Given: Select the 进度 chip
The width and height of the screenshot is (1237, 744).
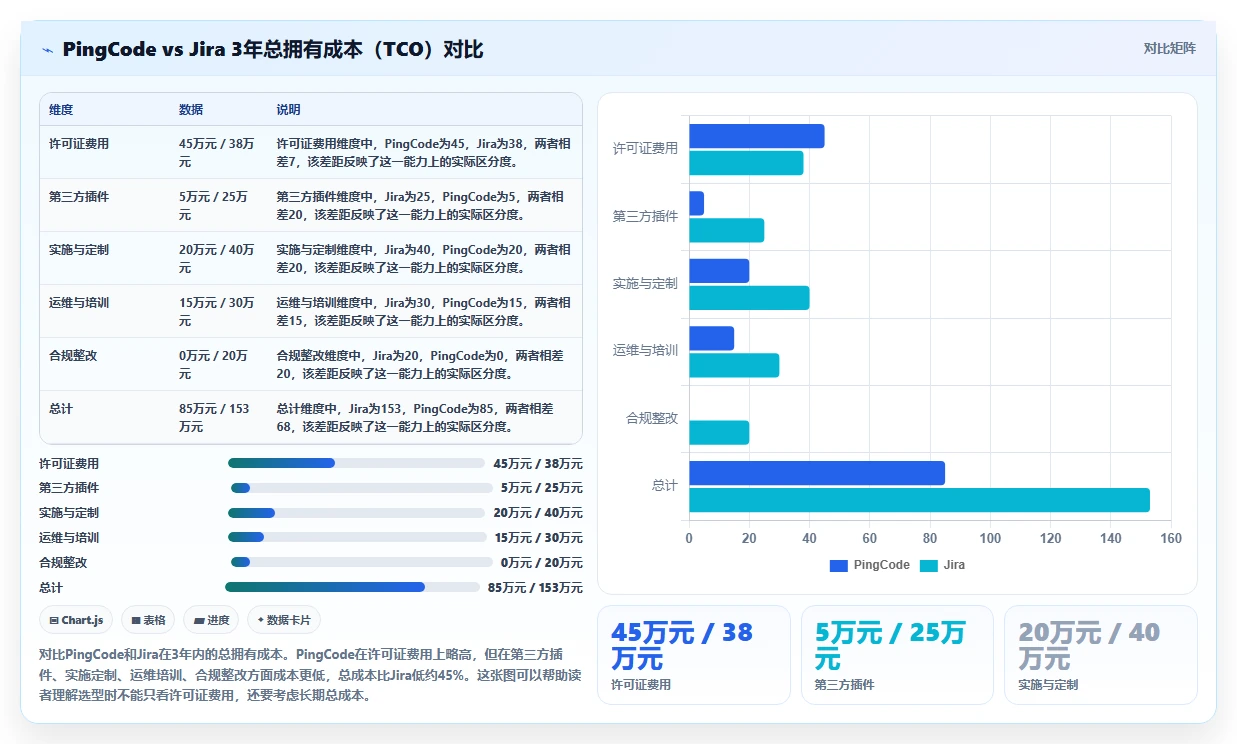Looking at the screenshot, I should coord(211,620).
